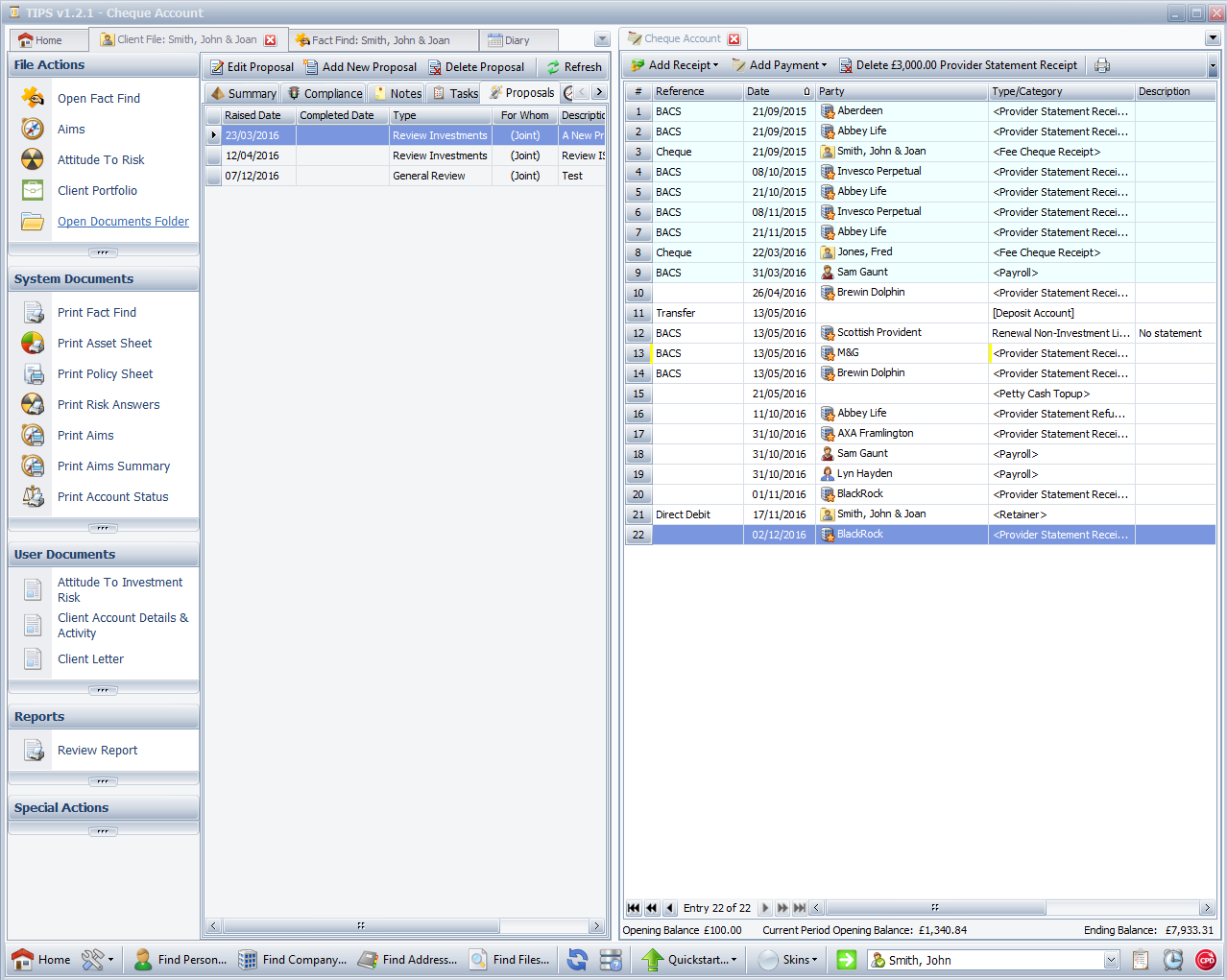
Task: Click the CPD icon in bottom toolbar
Action: [x=1205, y=960]
